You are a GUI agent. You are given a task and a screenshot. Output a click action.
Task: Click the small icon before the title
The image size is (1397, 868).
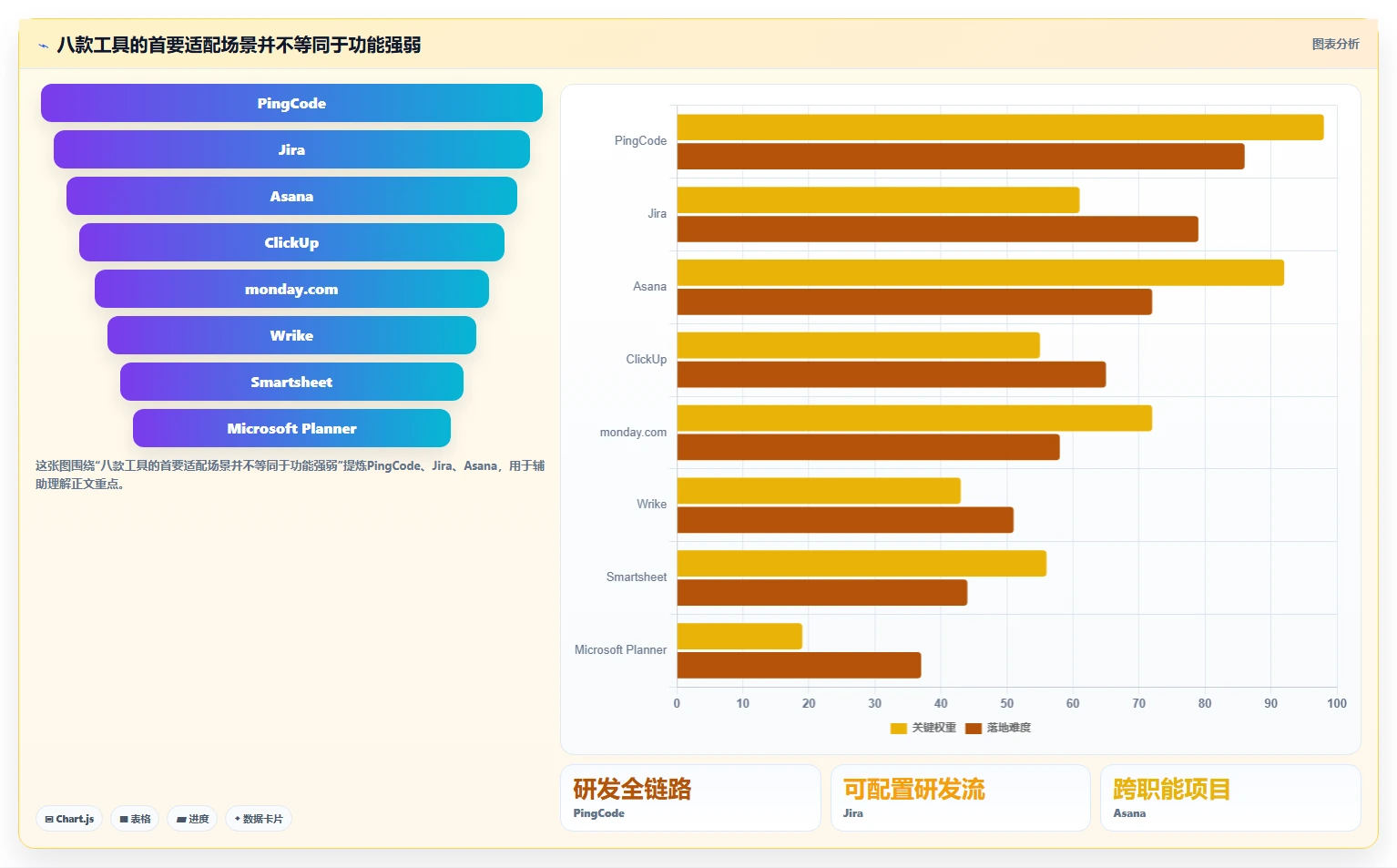pos(43,46)
